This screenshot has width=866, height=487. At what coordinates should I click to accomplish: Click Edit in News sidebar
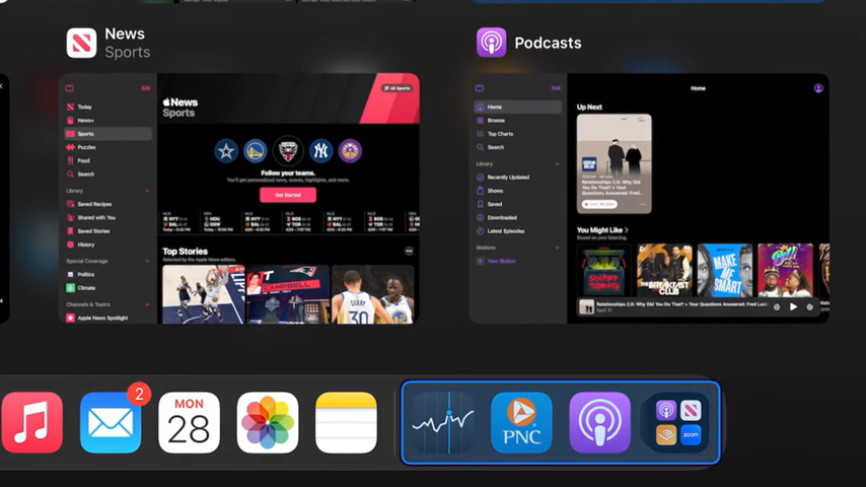146,88
